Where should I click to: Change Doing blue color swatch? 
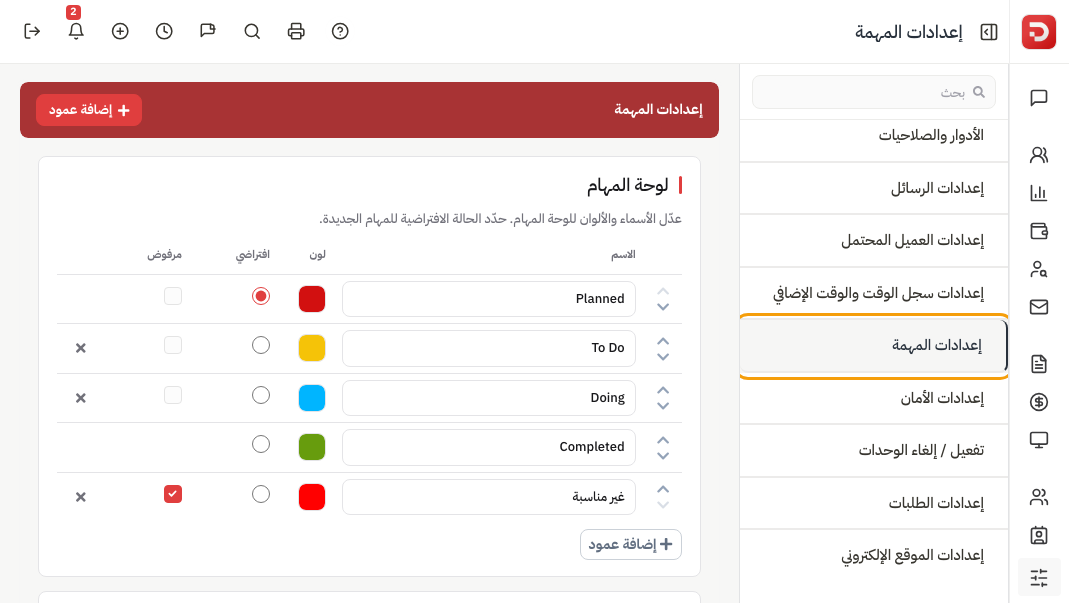point(312,398)
